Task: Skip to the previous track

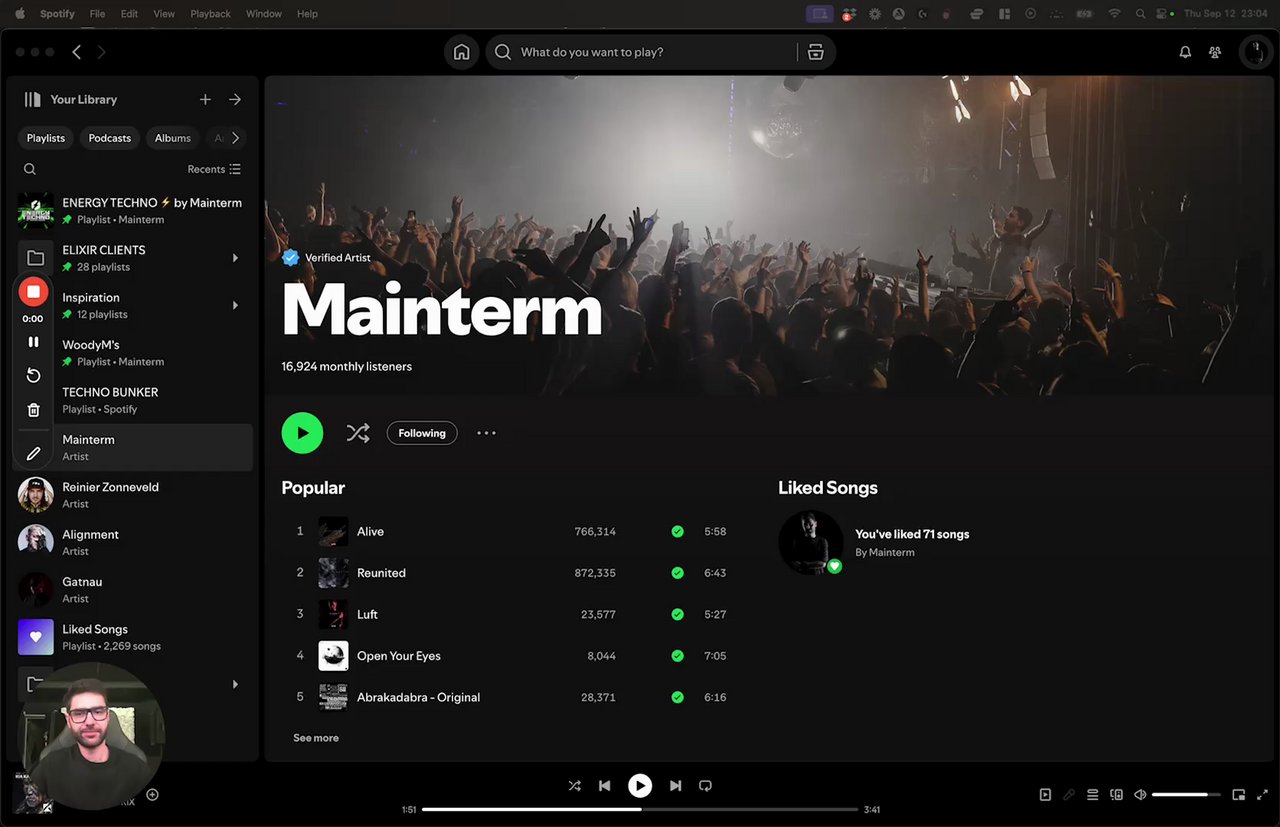Action: point(604,786)
